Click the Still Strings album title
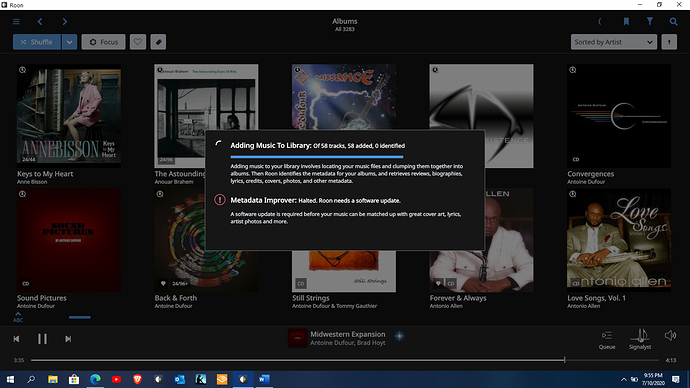690x388 pixels. point(310,298)
